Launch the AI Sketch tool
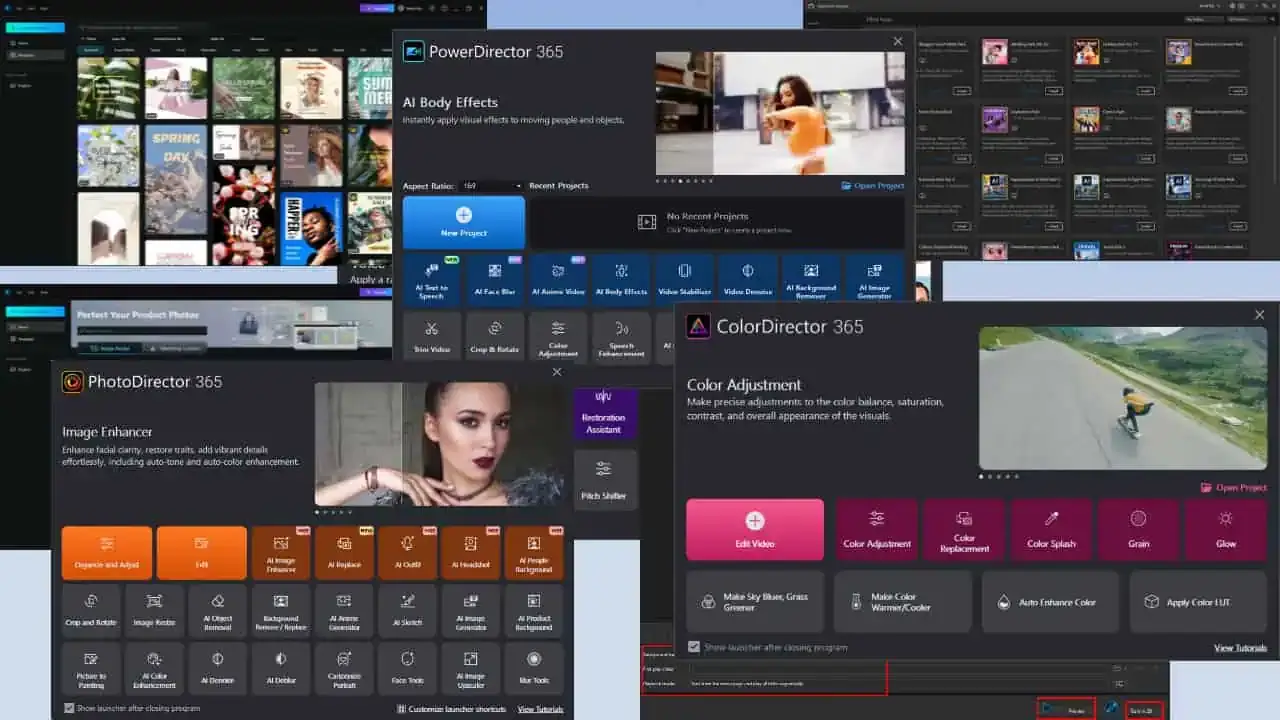Image resolution: width=1280 pixels, height=720 pixels. [407, 611]
